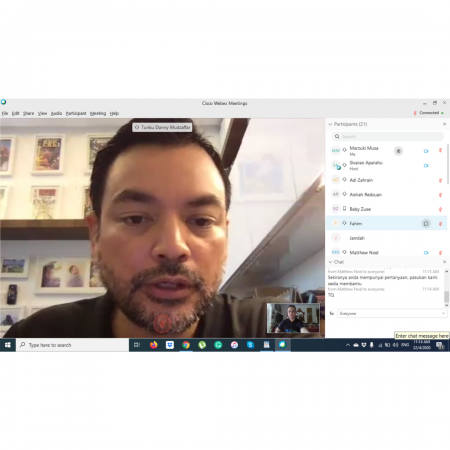Select participant Matthew Noel
Viewport: 450px width, 450px height.
386,252
